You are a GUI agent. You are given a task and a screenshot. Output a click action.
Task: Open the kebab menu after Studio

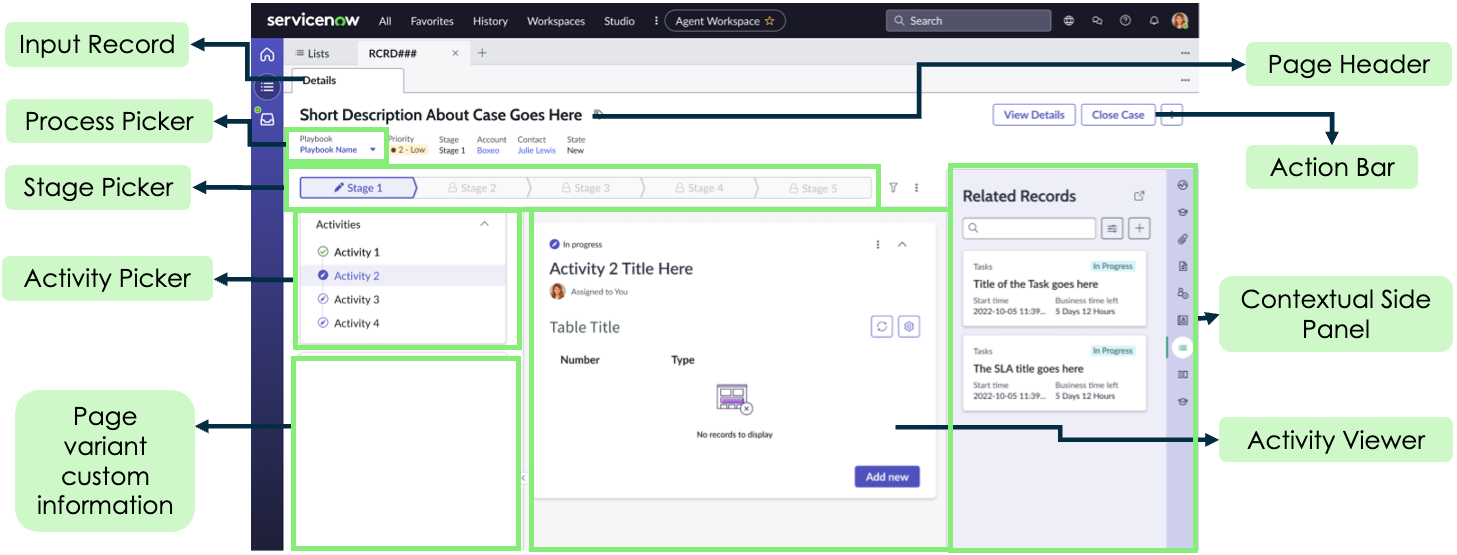(x=656, y=21)
